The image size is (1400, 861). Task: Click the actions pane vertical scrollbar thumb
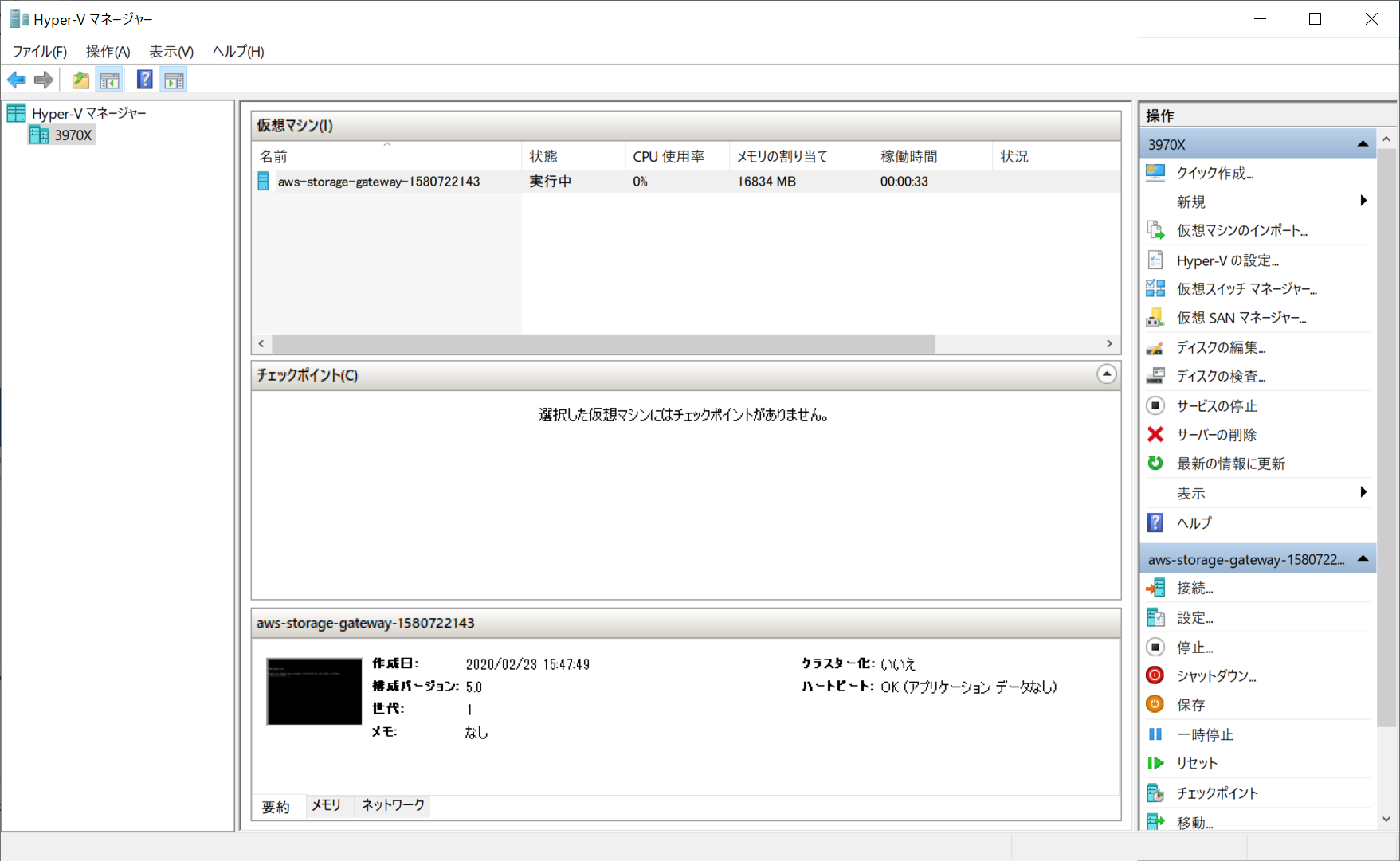(1386, 436)
